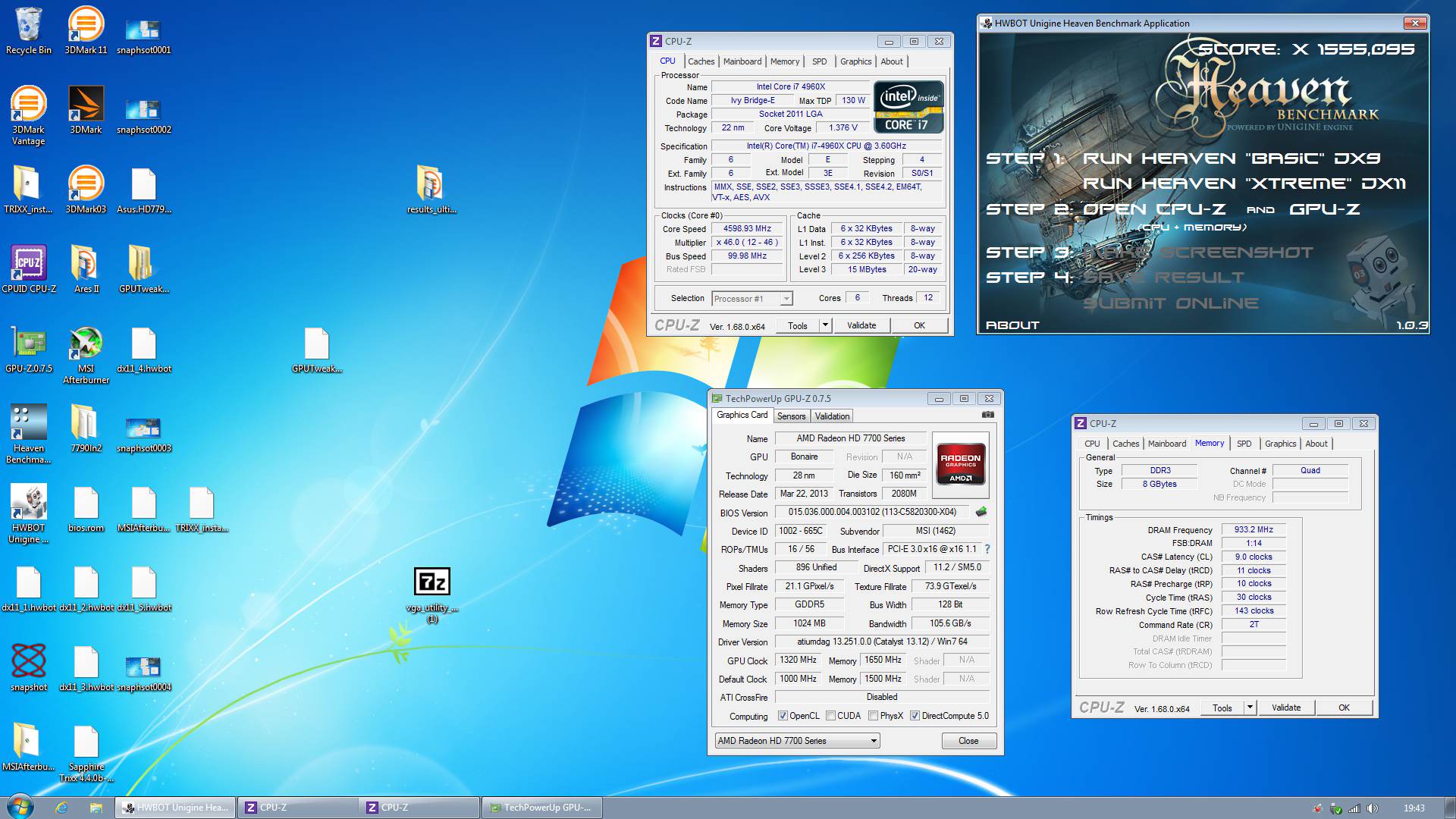Click SUBMIT ONLINE in HWBOT Heaven app
This screenshot has height=819, width=1456.
click(1170, 303)
